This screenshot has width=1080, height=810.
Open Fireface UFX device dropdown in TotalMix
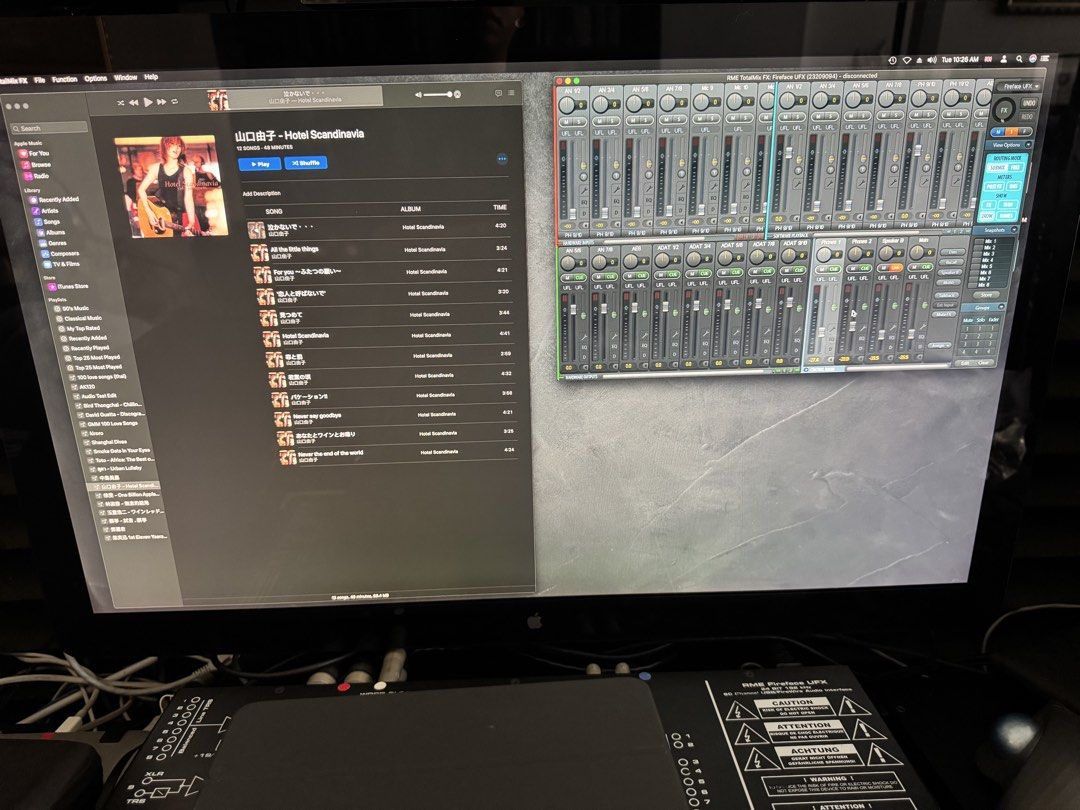(1018, 87)
